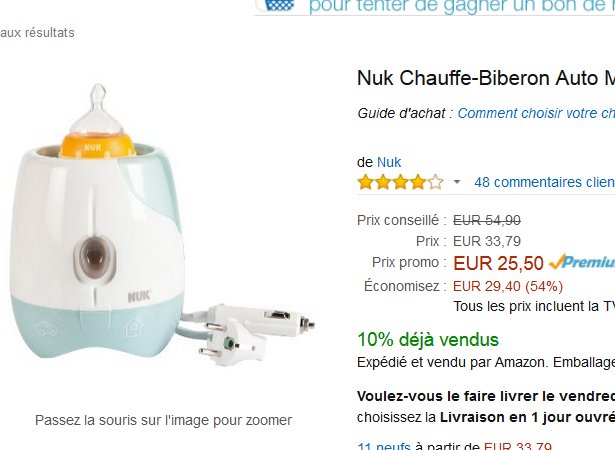Click the '10% déjà vendus' progress text

428,340
